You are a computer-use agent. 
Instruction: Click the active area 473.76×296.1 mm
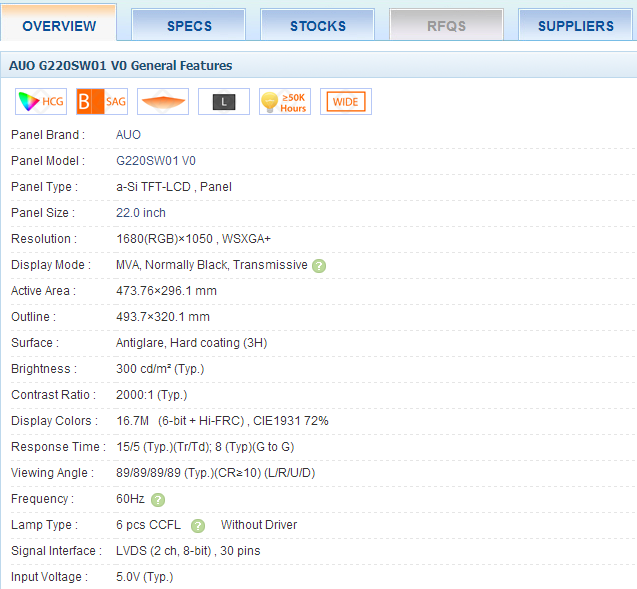coord(166,291)
